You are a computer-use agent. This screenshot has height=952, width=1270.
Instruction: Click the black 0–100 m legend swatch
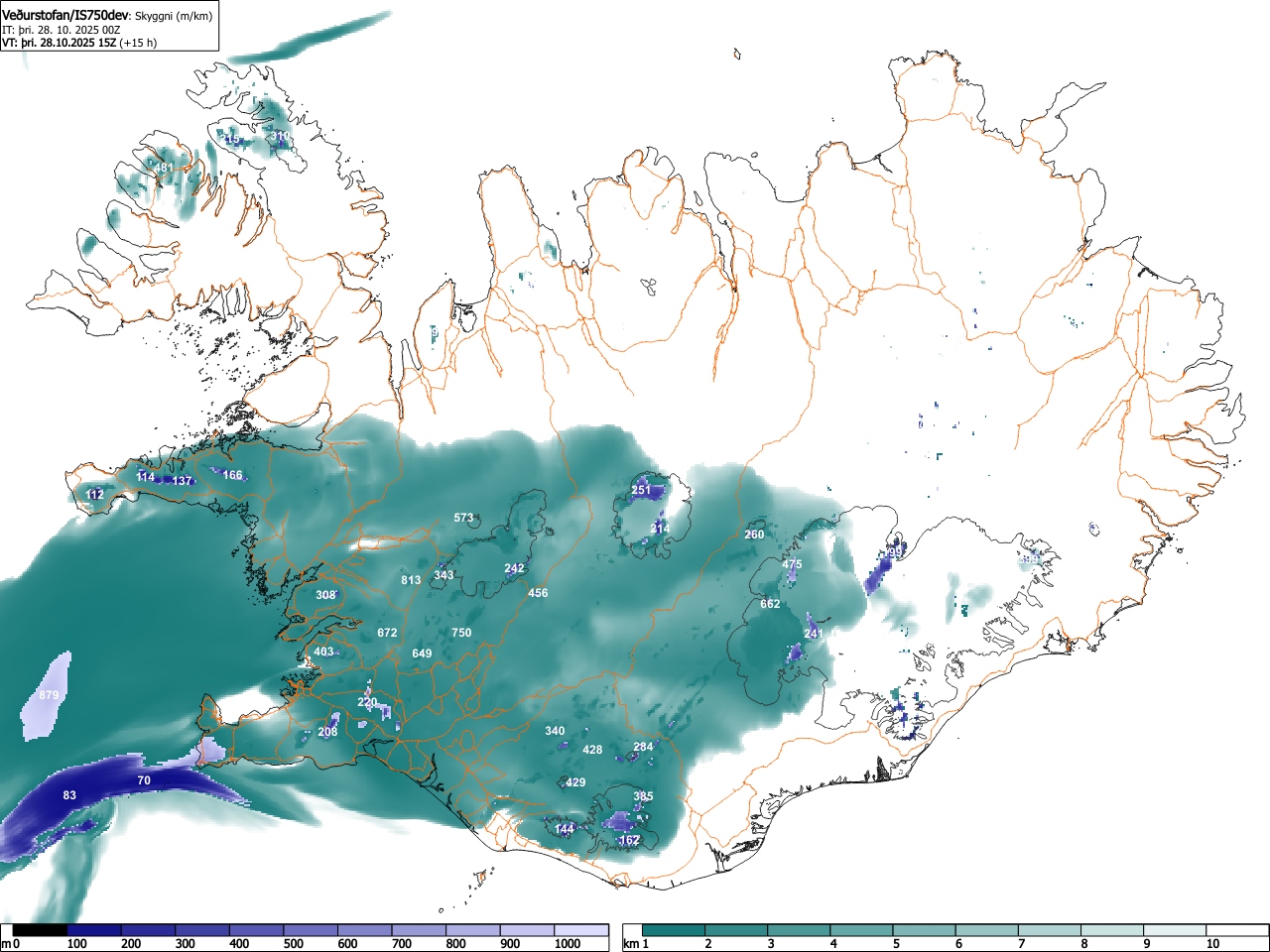coord(41,930)
